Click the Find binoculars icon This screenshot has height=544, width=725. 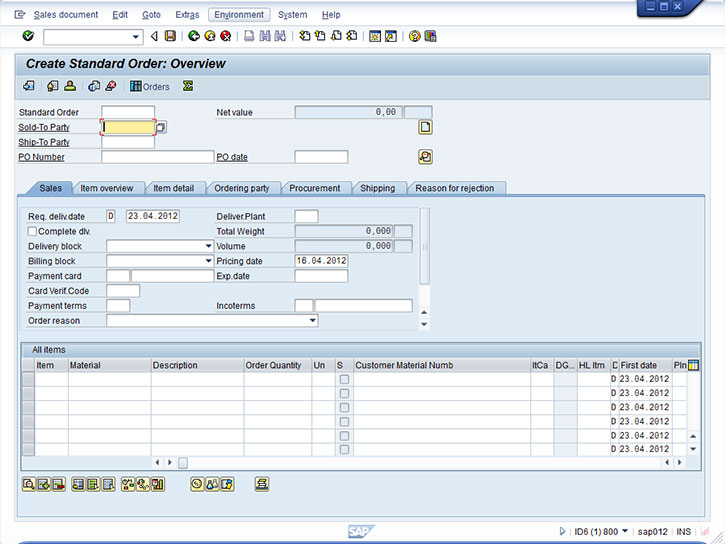(x=265, y=36)
